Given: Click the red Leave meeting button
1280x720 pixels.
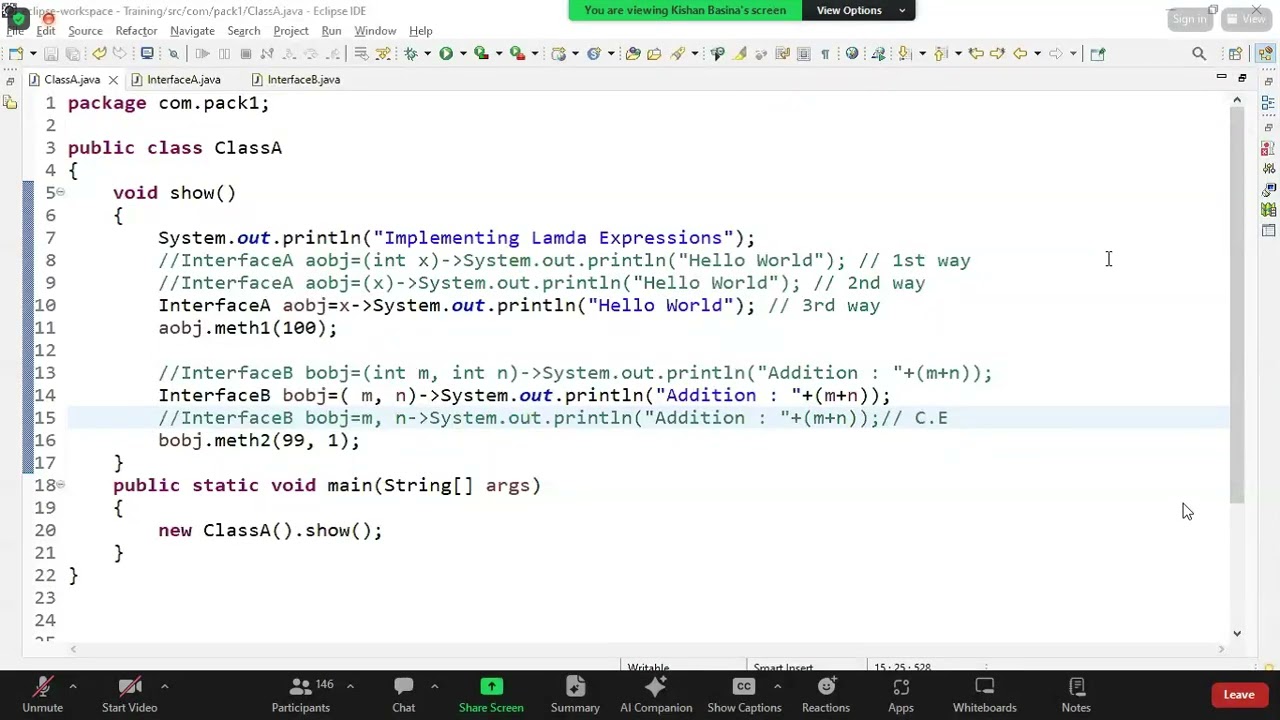Looking at the screenshot, I should (1239, 695).
